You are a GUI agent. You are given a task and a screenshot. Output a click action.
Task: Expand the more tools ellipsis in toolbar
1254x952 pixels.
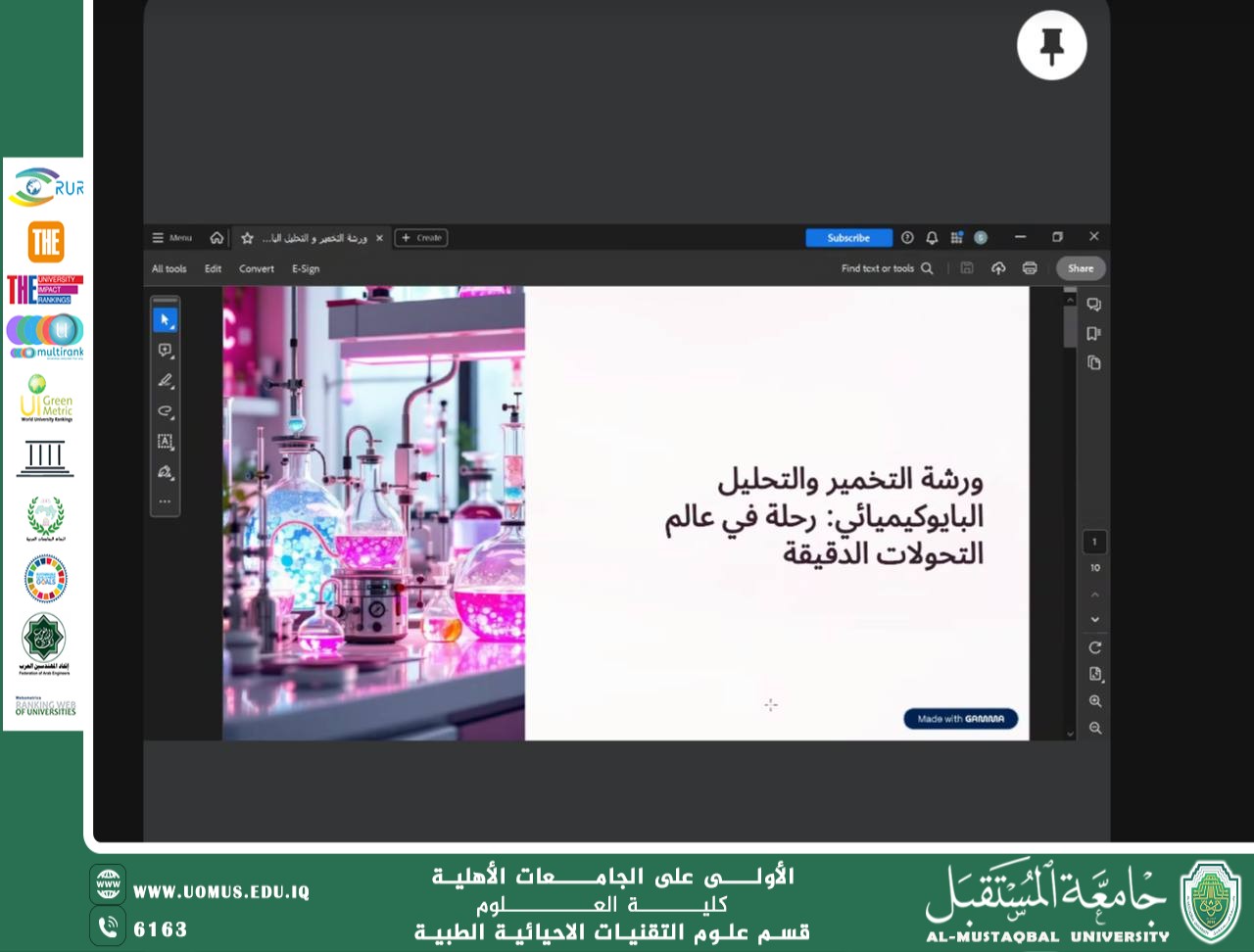tap(165, 501)
